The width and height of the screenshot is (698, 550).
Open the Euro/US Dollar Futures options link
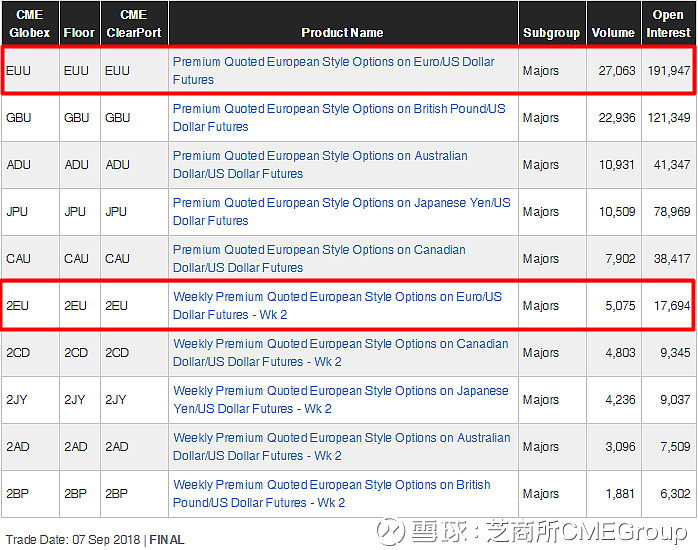click(x=333, y=70)
